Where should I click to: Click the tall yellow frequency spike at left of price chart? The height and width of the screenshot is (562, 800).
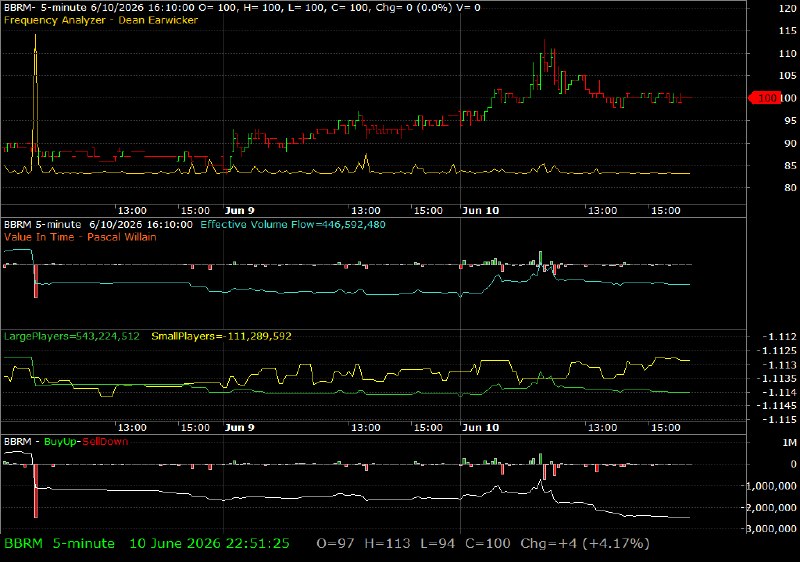click(x=35, y=102)
